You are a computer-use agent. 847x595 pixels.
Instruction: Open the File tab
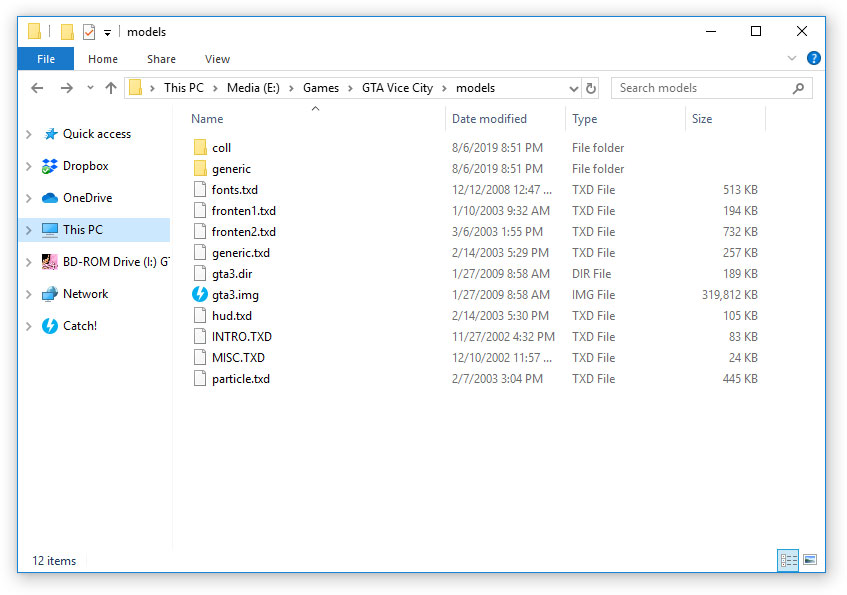46,59
